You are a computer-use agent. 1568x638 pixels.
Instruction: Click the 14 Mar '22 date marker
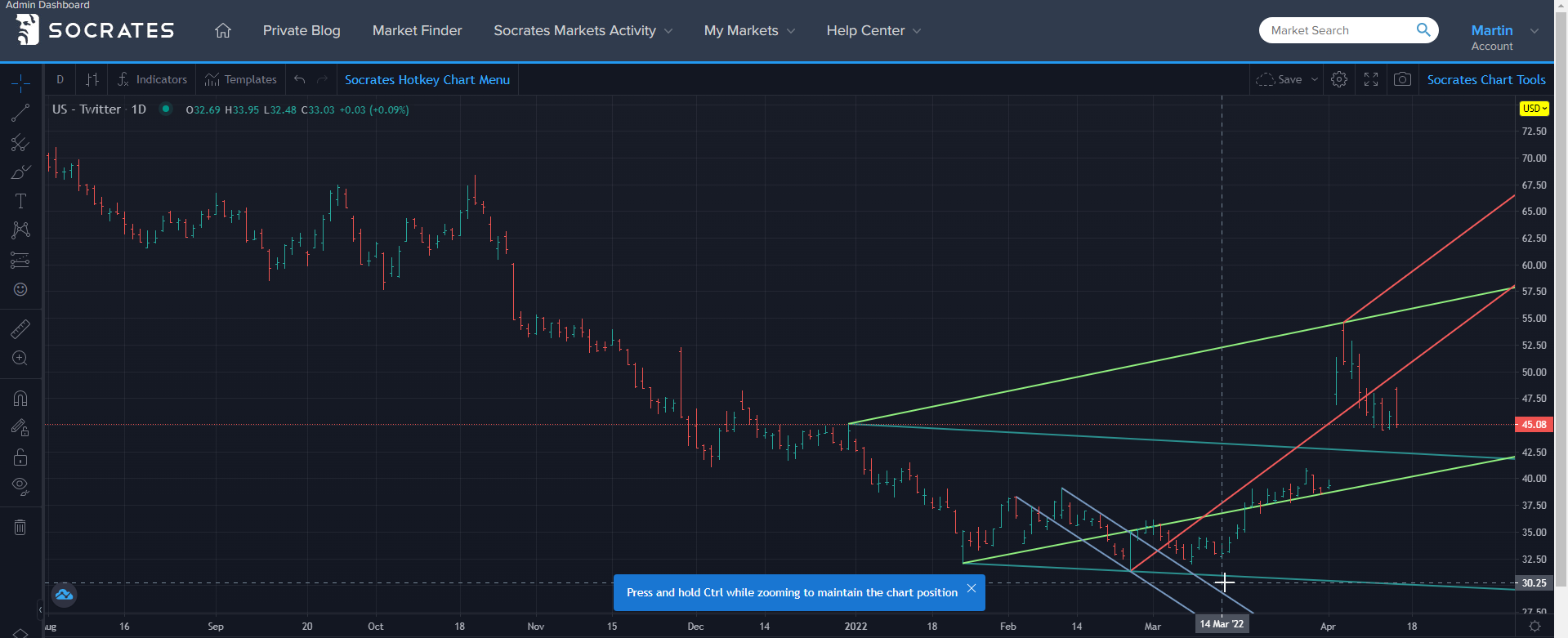(x=1222, y=624)
